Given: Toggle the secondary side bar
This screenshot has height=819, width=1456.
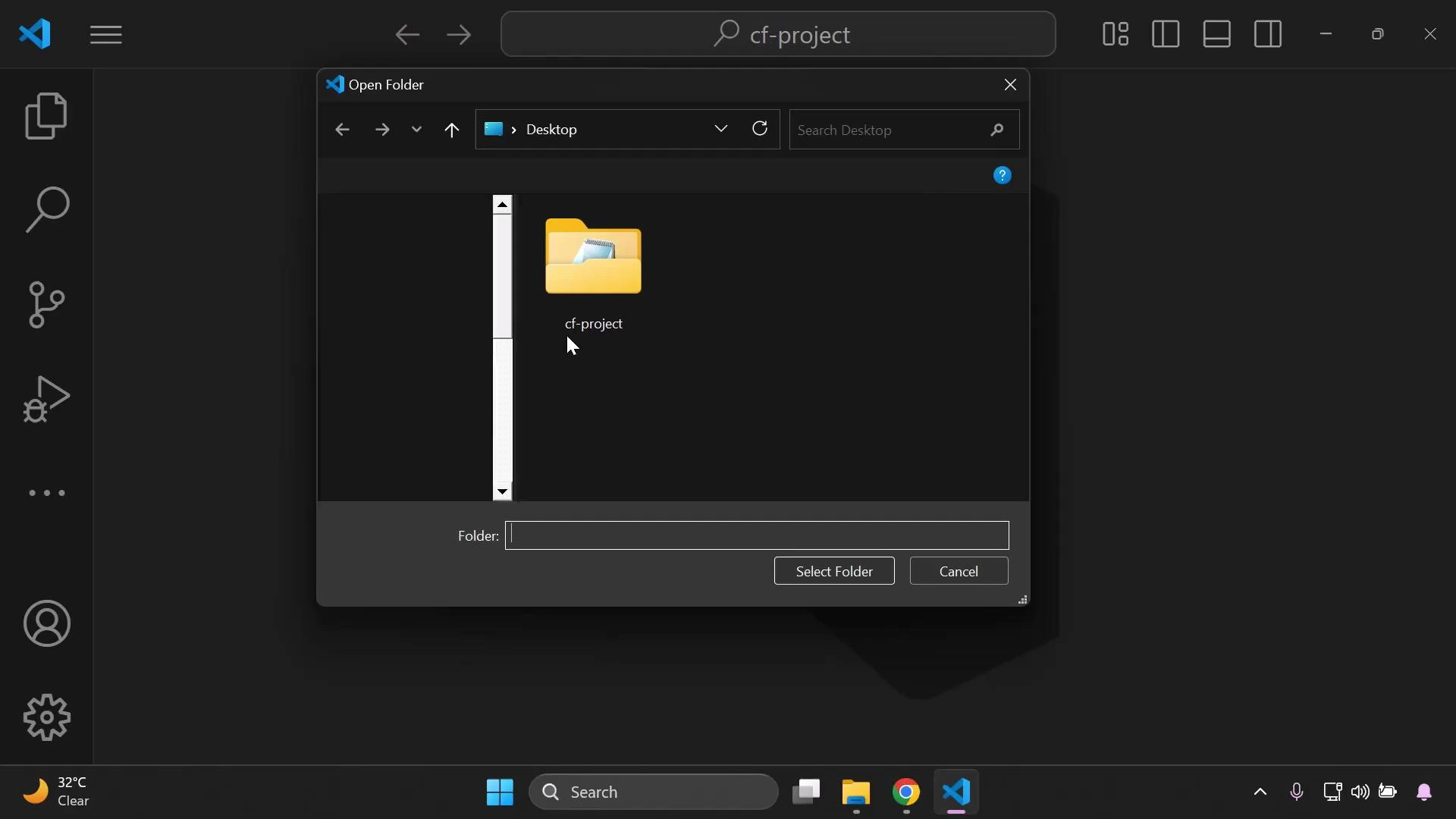Looking at the screenshot, I should [1267, 34].
